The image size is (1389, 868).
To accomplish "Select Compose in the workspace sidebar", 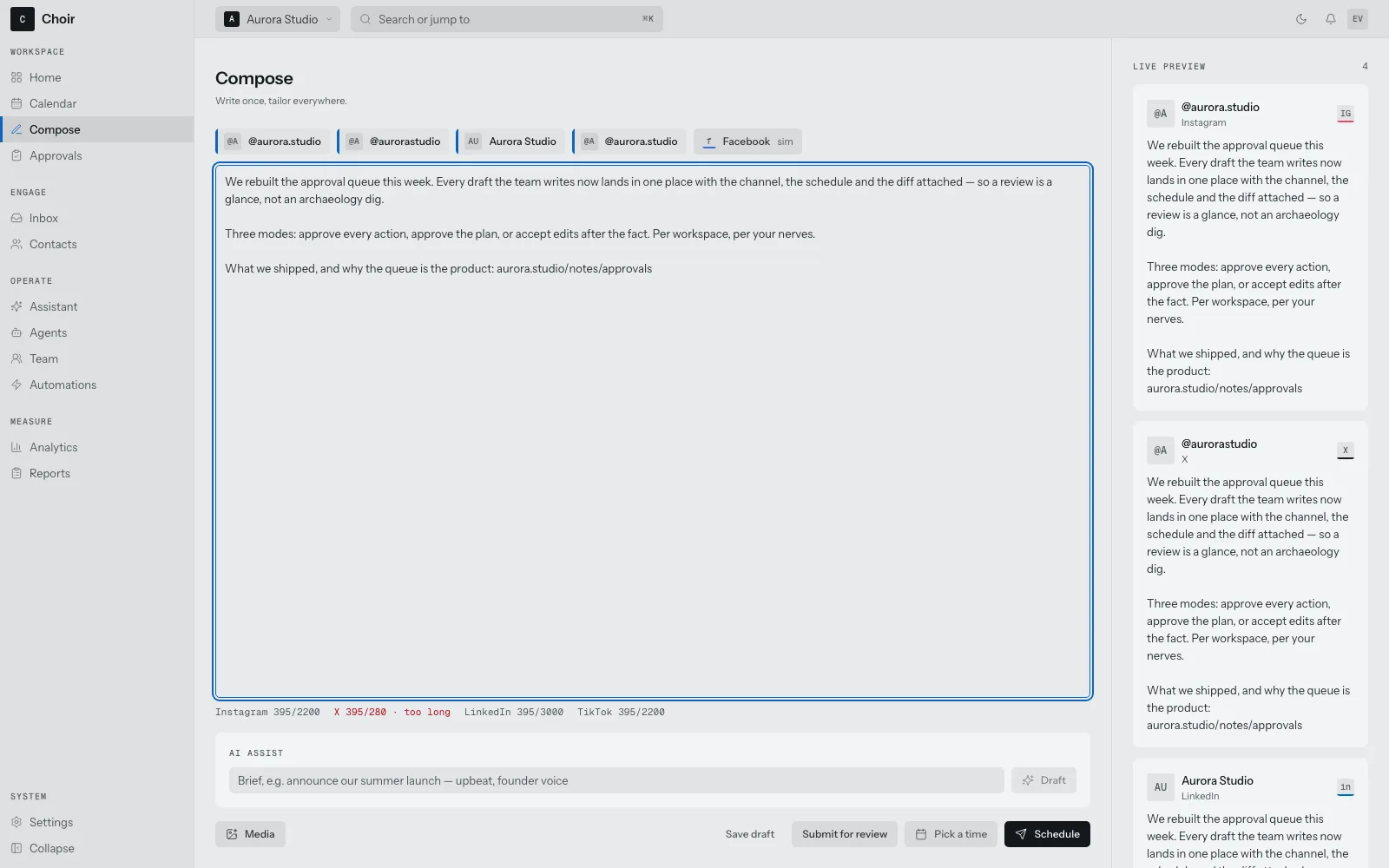I will tap(96, 129).
